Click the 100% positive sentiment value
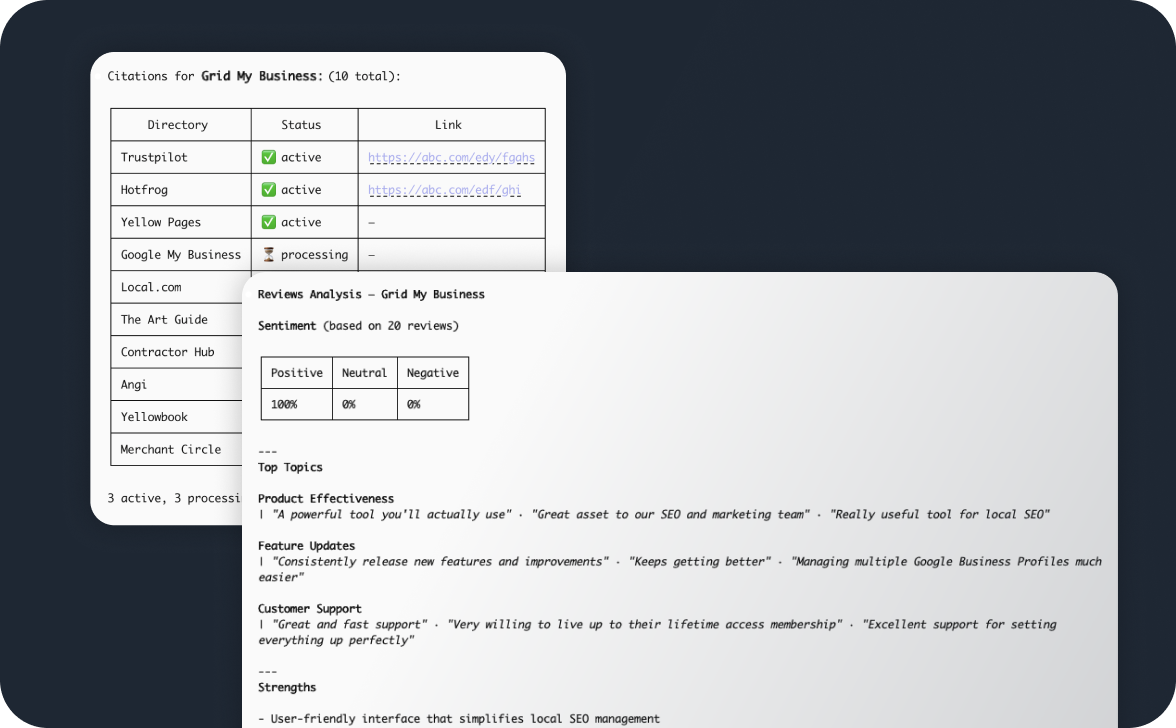 tap(284, 404)
